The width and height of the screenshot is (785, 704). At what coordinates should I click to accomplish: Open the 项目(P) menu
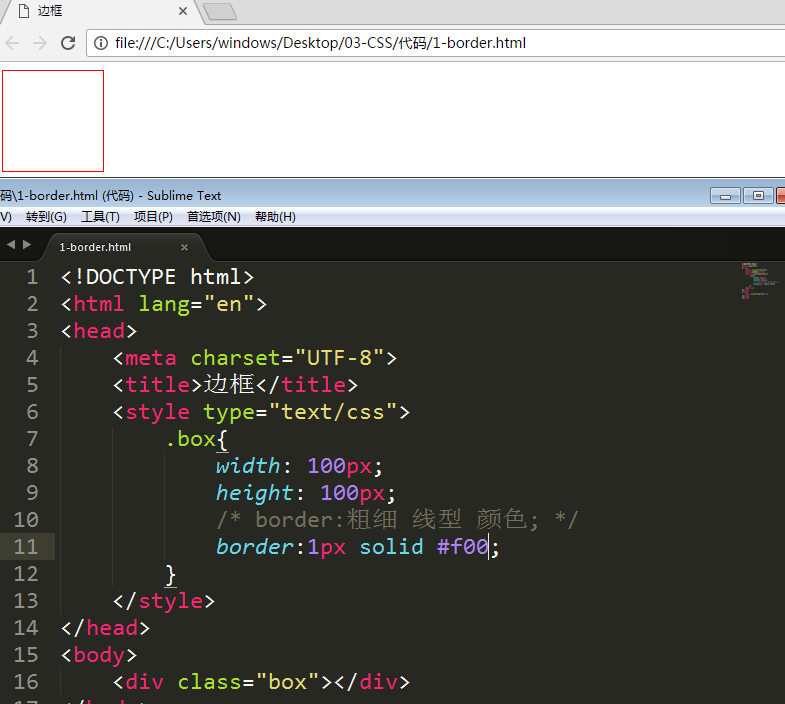pyautogui.click(x=153, y=217)
